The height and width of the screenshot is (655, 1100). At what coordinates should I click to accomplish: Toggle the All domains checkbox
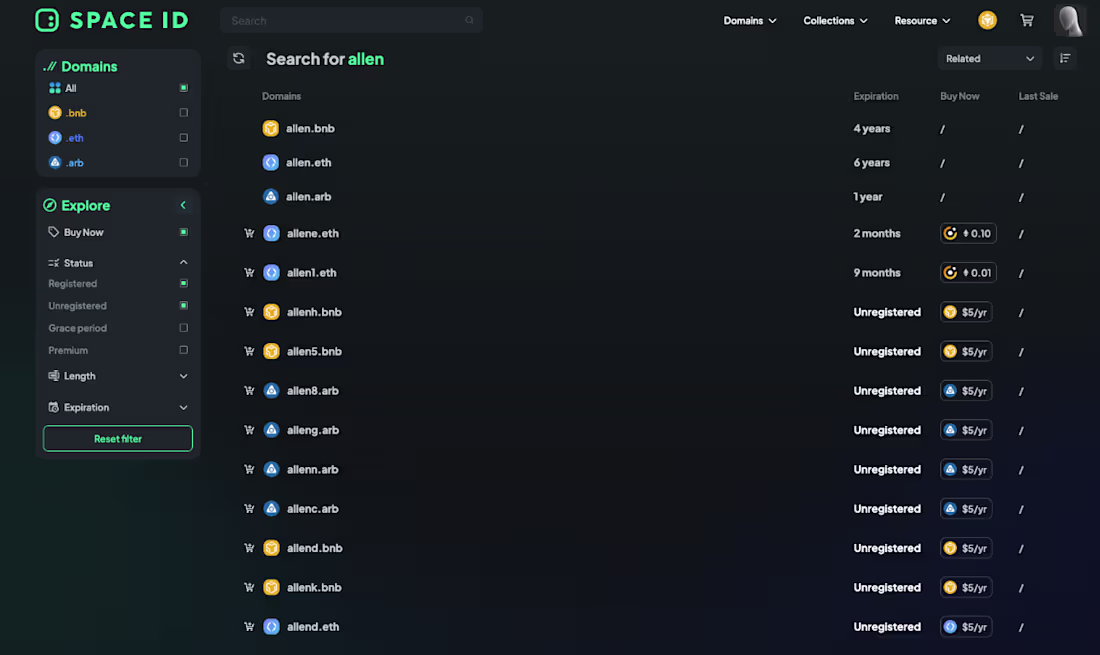click(x=184, y=88)
